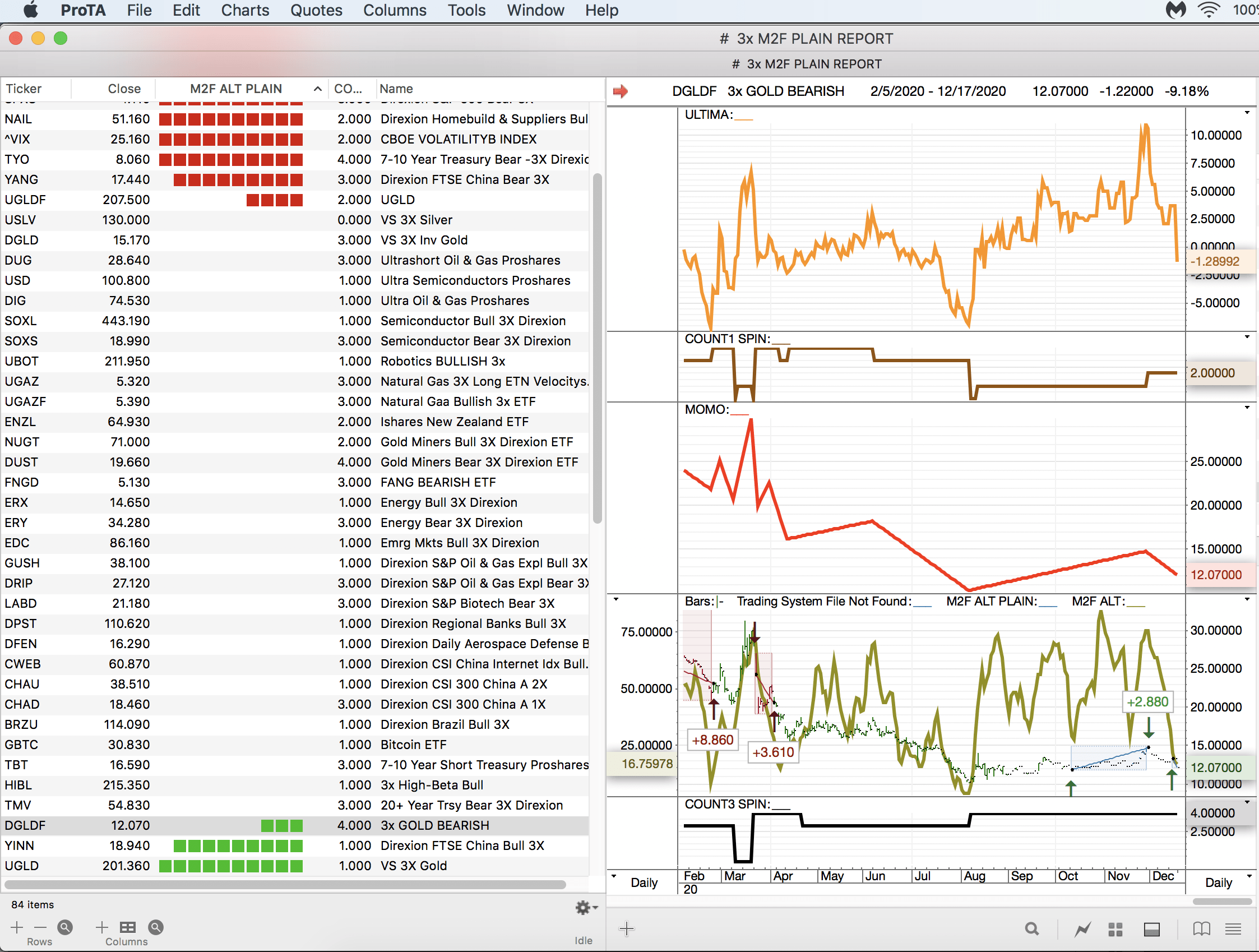
Task: Click the ULTIMA legend label
Action: 709,114
